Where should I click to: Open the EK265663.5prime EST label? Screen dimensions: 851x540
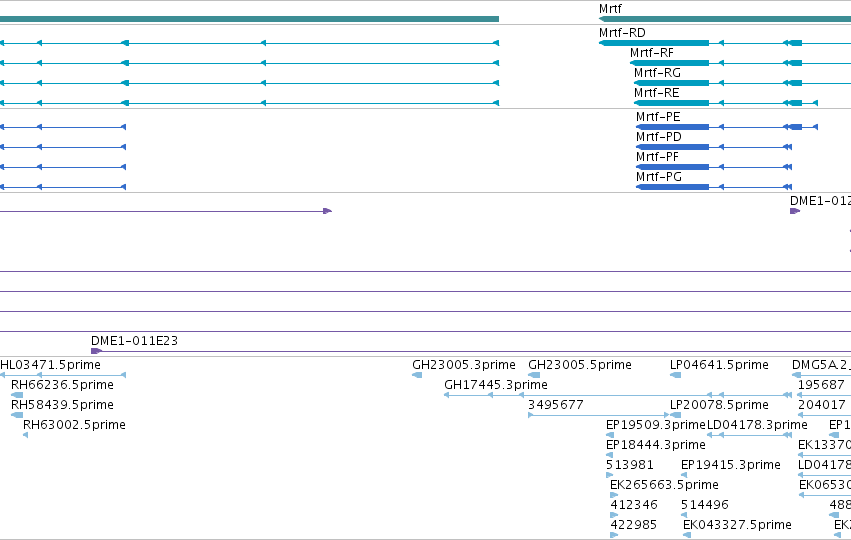coord(664,485)
